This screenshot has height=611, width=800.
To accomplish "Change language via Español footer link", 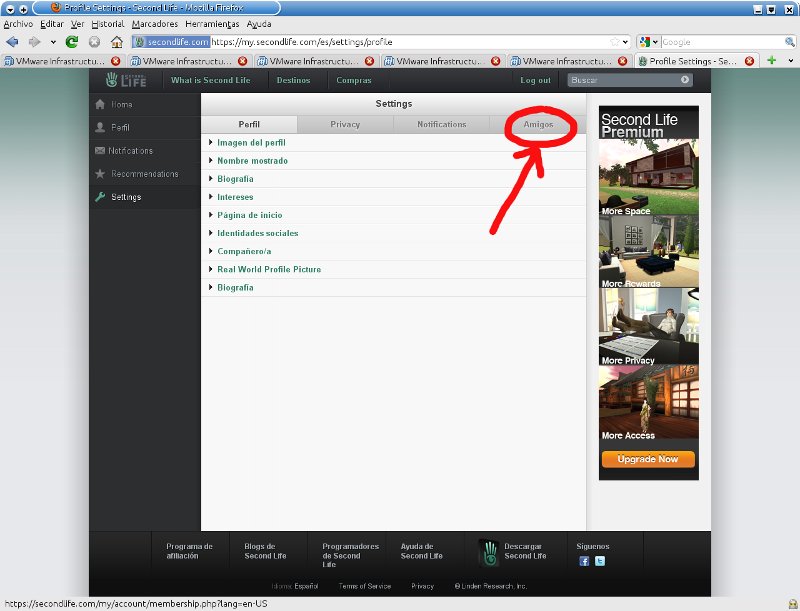I will coord(306,587).
